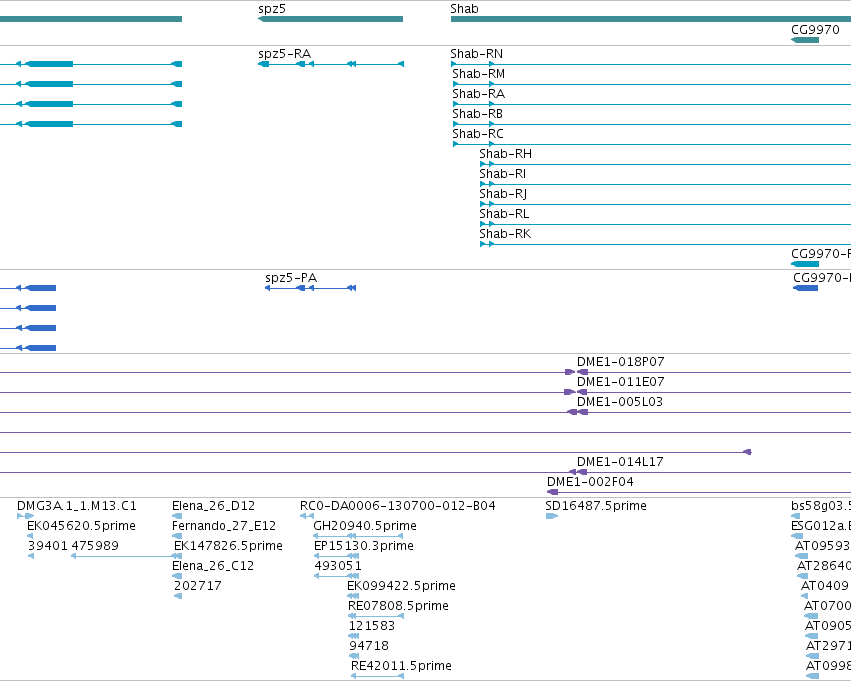The image size is (851, 681).
Task: Select the Shab-RB transcript
Action: (x=478, y=114)
